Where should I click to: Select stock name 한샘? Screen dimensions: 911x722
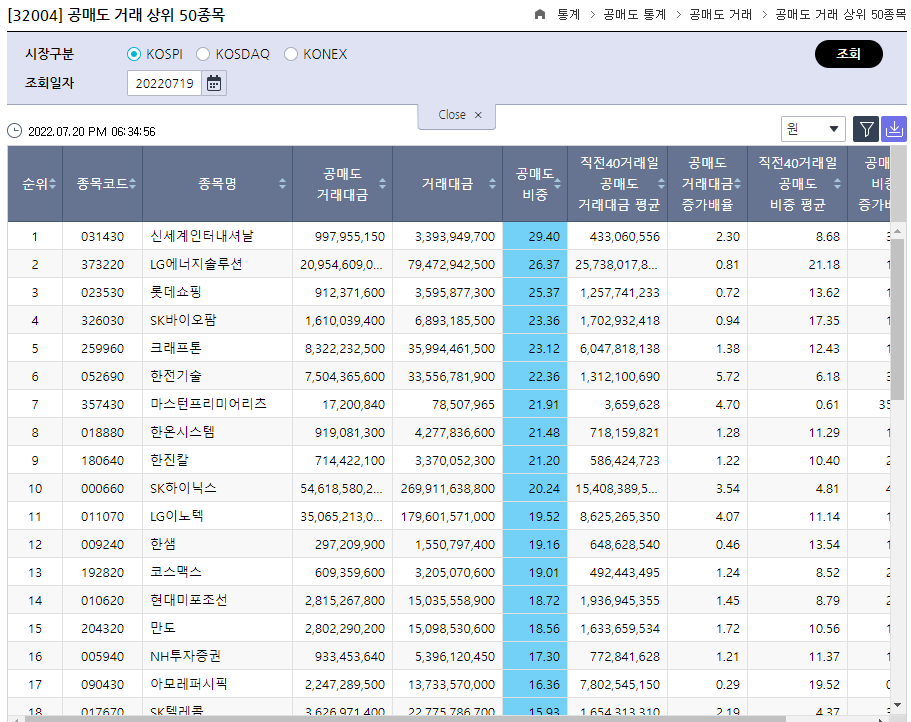(163, 544)
